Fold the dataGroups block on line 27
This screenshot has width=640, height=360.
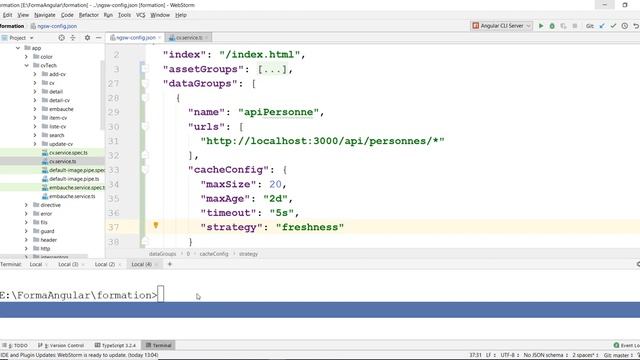144,84
